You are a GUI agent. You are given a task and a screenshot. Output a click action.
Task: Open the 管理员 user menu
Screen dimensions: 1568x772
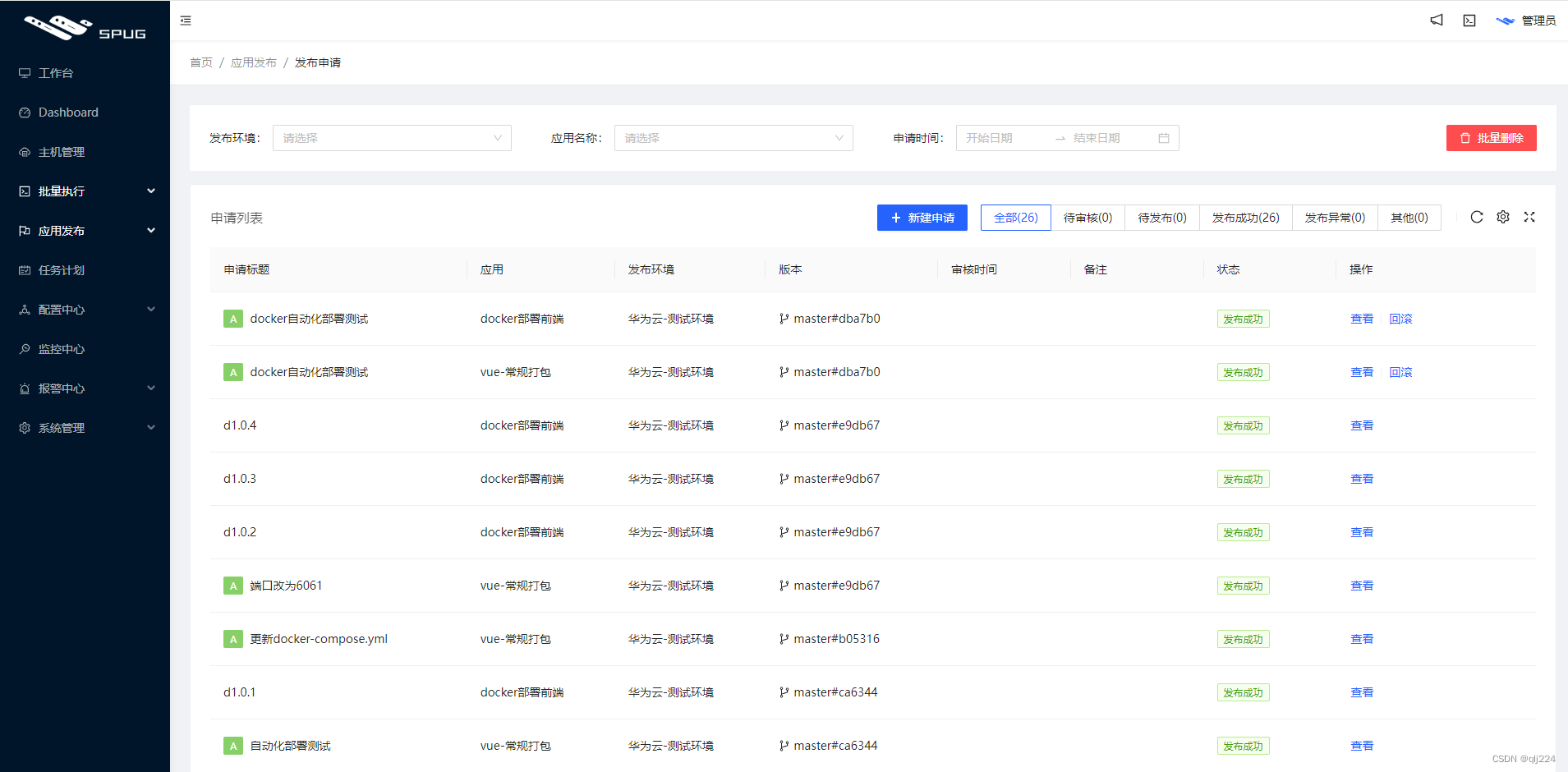(1526, 21)
